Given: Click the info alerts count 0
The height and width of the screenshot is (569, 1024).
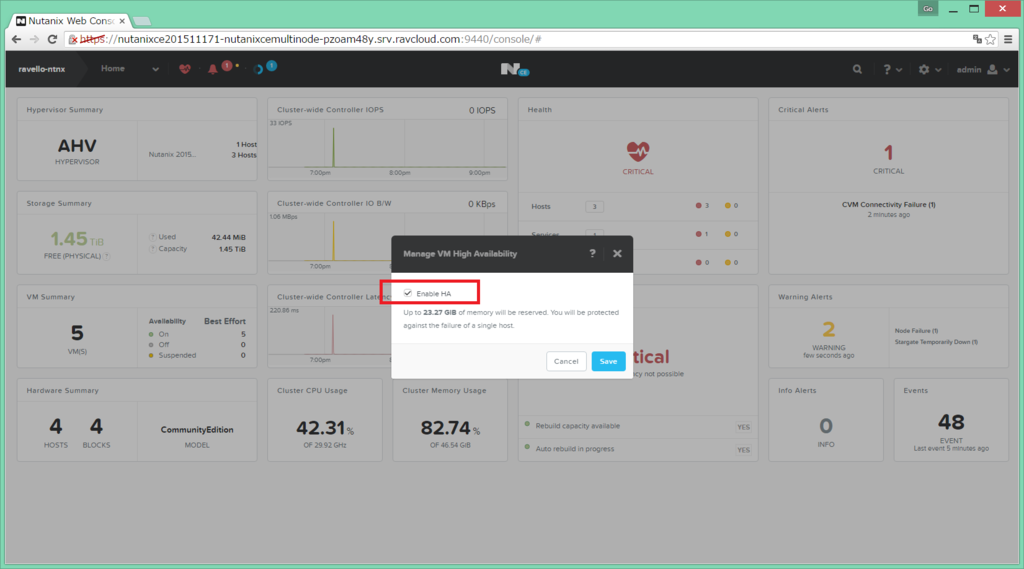Looking at the screenshot, I should coord(825,426).
